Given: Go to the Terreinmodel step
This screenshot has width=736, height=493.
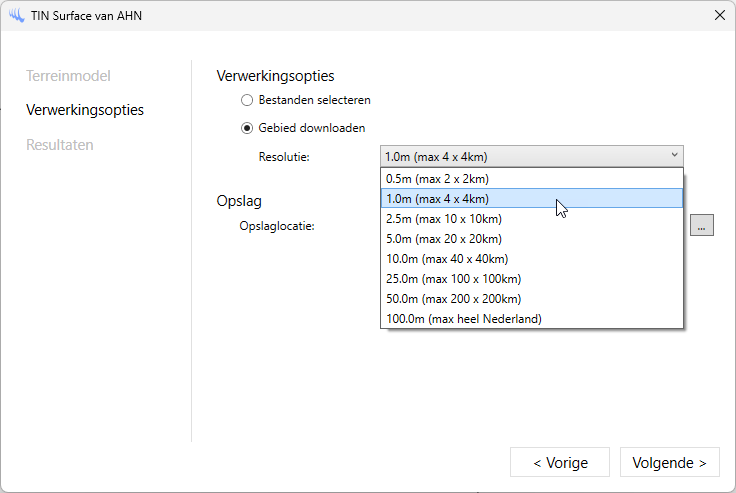Looking at the screenshot, I should pyautogui.click(x=68, y=76).
